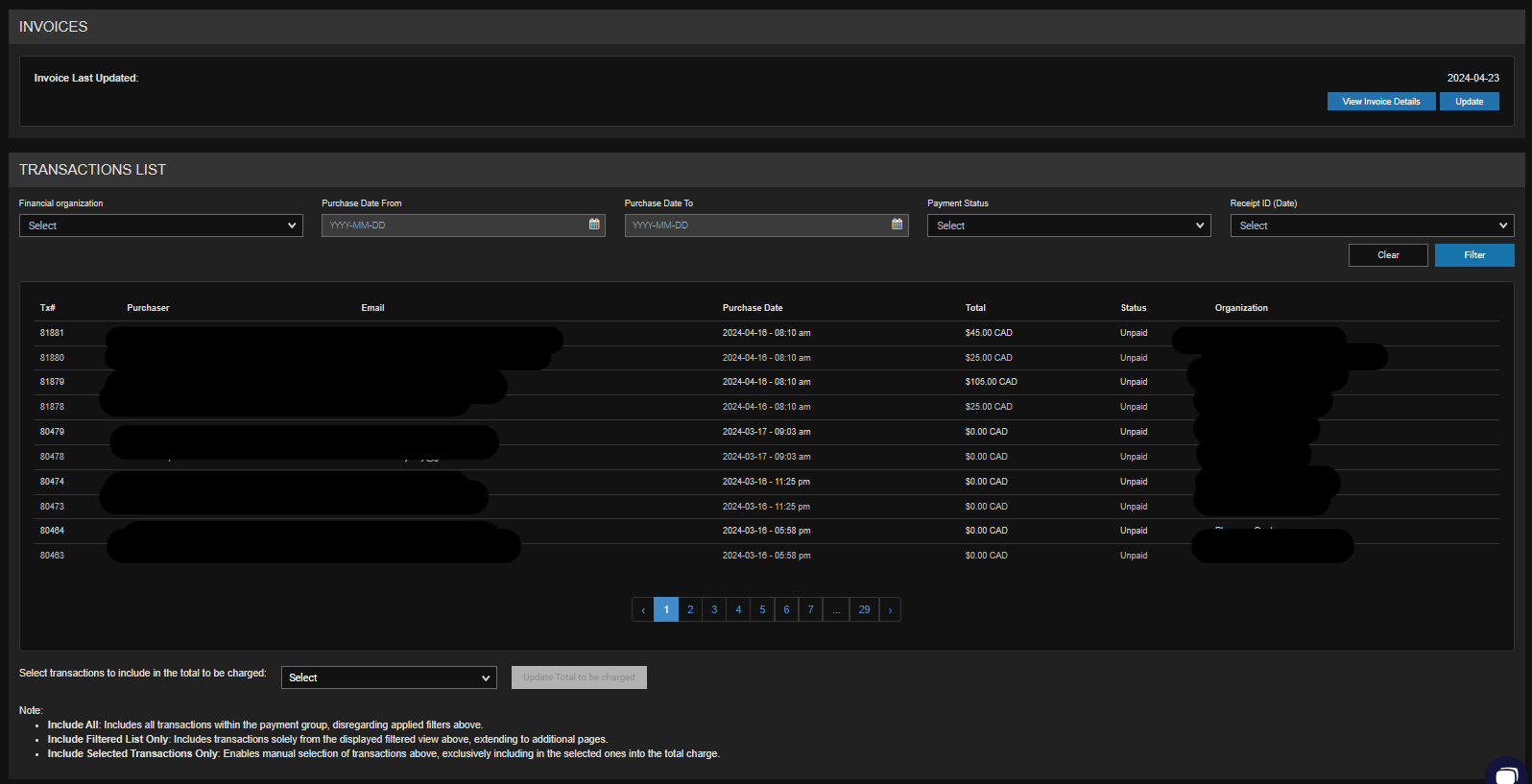Image resolution: width=1532 pixels, height=784 pixels.
Task: Click the Purchase Date From input field
Action: (x=453, y=226)
